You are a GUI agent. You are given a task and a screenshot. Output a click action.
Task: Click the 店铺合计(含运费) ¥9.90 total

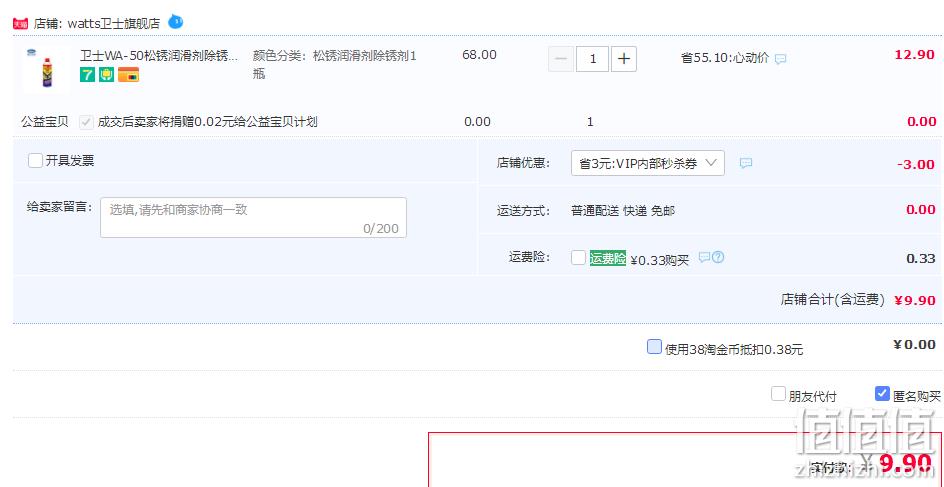pyautogui.click(x=858, y=300)
